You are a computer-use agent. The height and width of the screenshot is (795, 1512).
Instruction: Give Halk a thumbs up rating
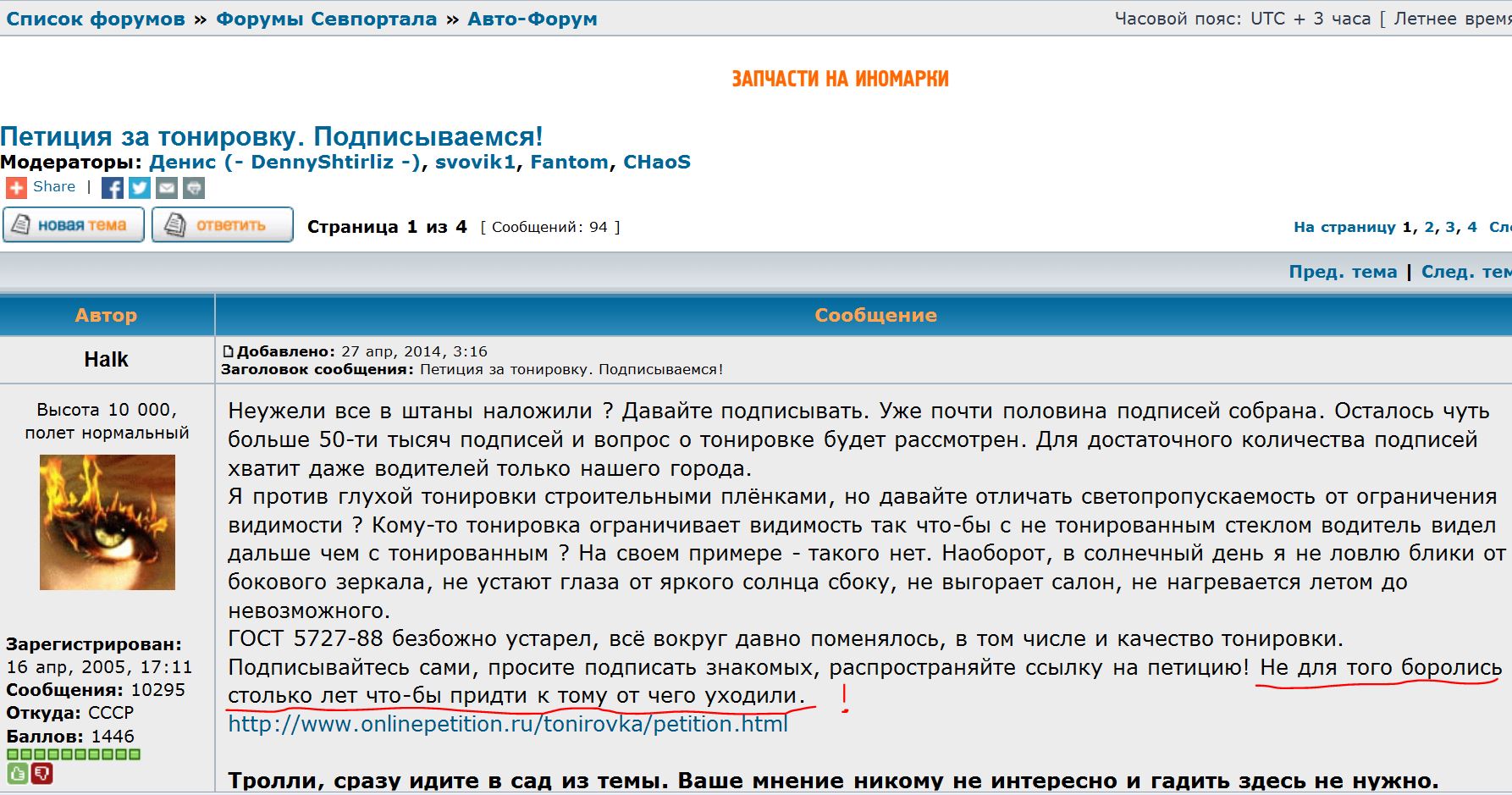click(17, 772)
